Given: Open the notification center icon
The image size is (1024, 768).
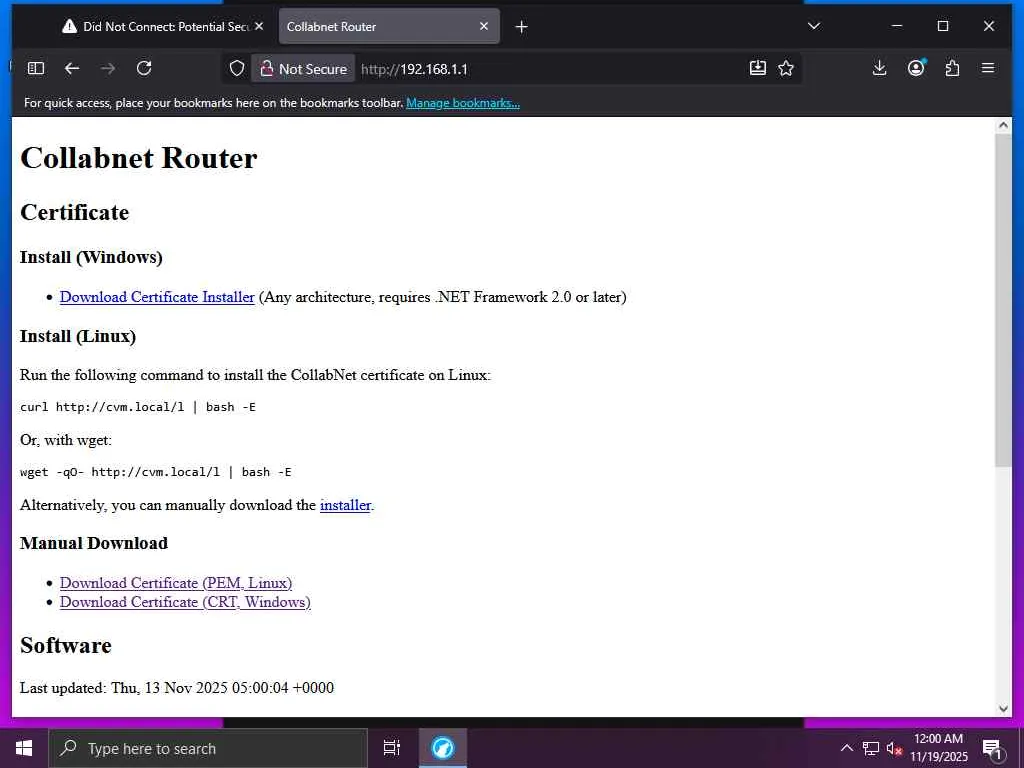Looking at the screenshot, I should click(x=992, y=748).
